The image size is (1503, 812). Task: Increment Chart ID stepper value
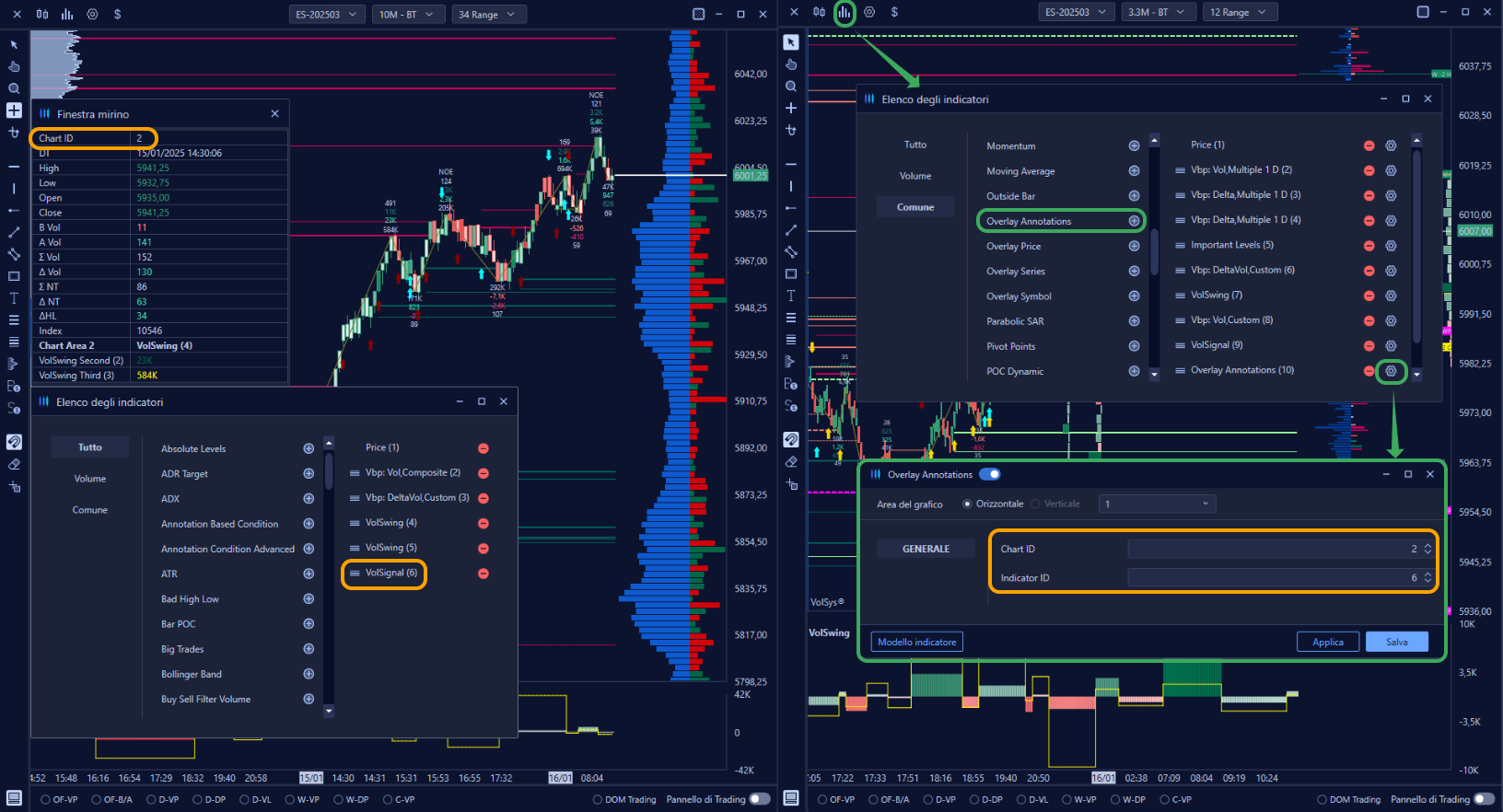pos(1427,545)
